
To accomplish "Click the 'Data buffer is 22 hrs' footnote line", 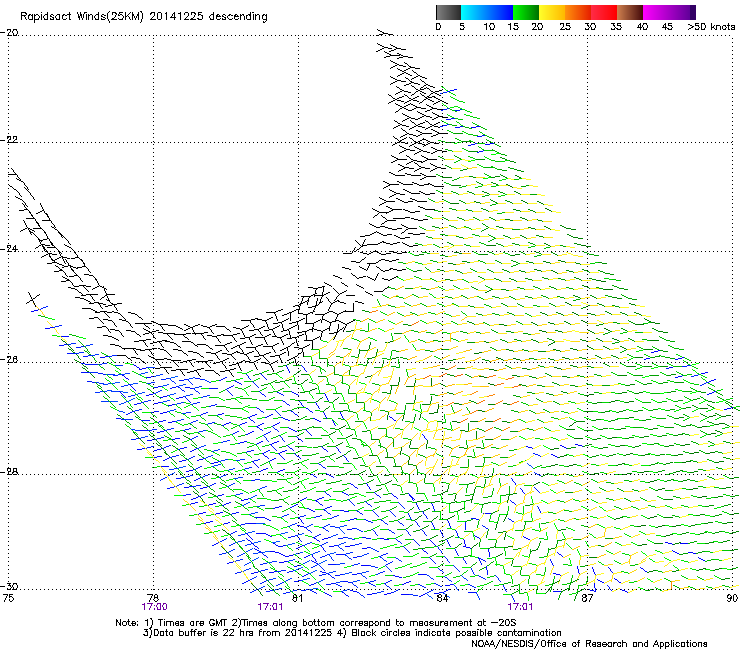I will 352,633.
